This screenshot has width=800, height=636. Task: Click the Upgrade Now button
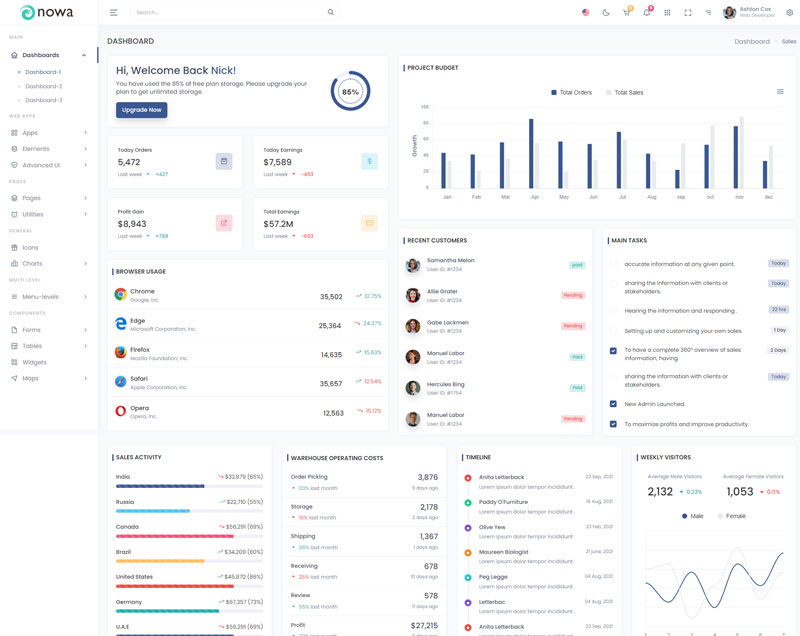point(141,110)
